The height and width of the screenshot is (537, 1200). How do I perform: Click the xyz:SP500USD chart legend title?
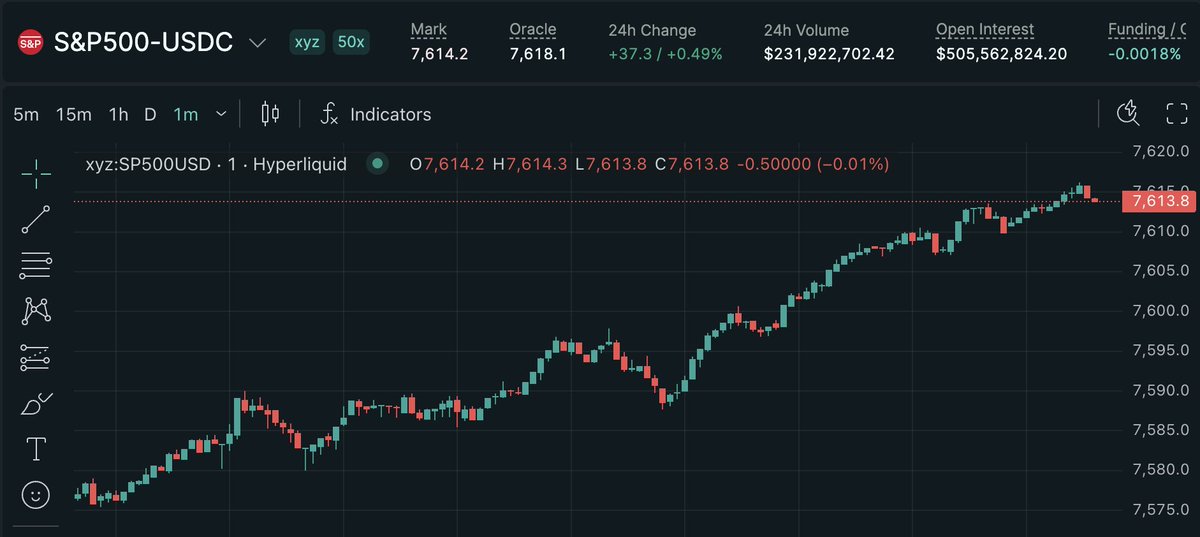pos(216,163)
